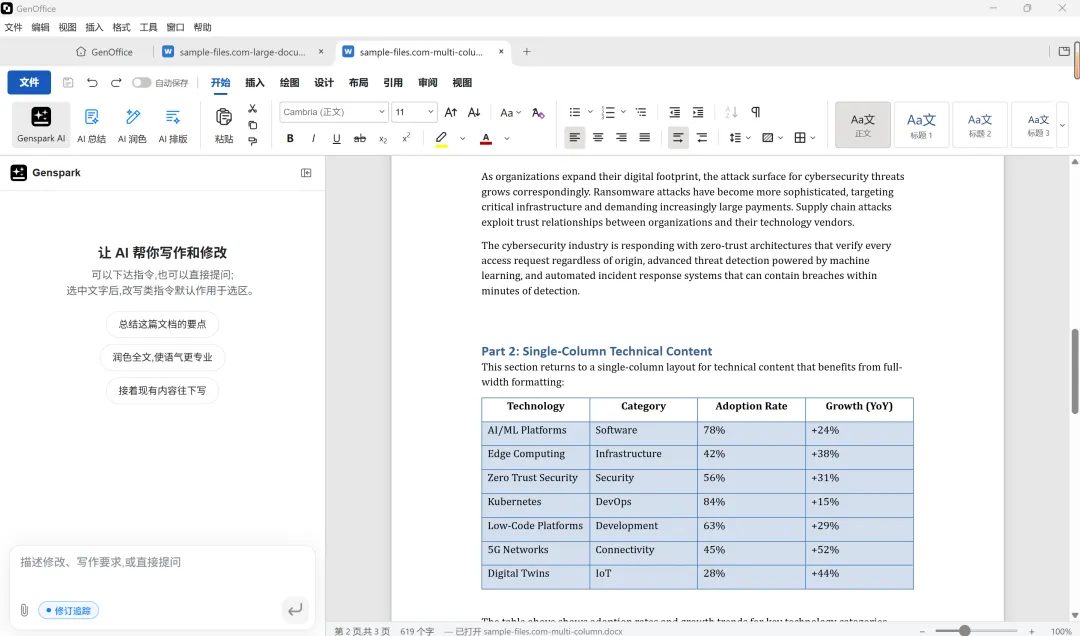
Task: Click the strikethrough ab icon
Action: pos(360,139)
